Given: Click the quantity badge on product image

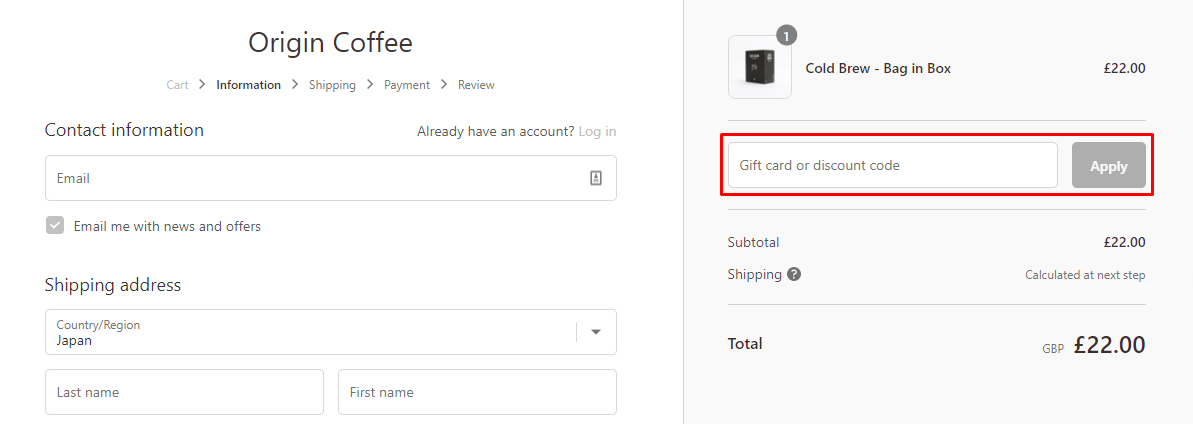Looking at the screenshot, I should tap(786, 36).
